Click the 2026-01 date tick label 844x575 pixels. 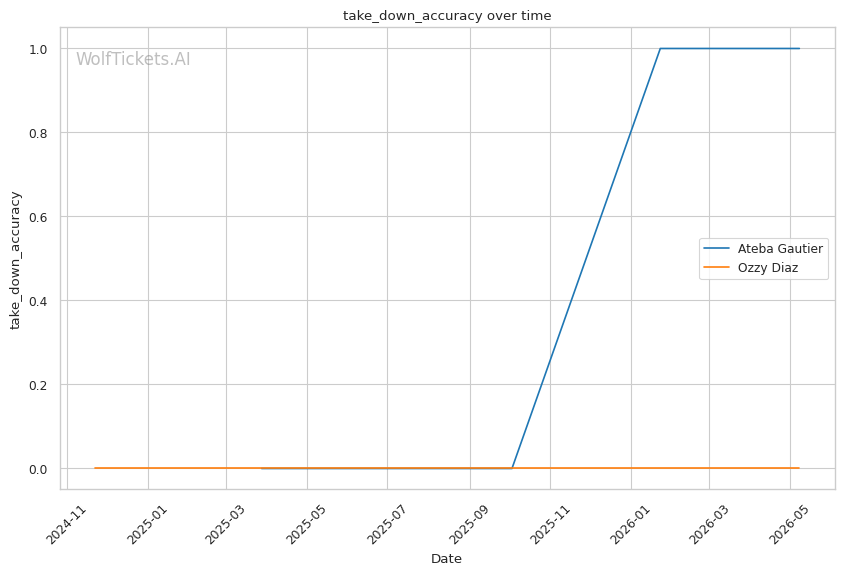click(x=629, y=524)
